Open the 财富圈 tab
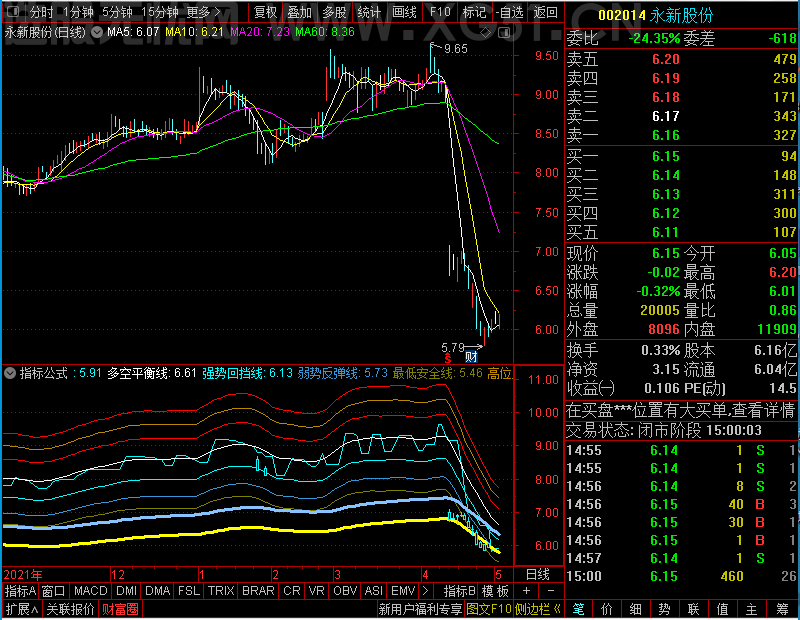800x620 pixels. point(120,609)
